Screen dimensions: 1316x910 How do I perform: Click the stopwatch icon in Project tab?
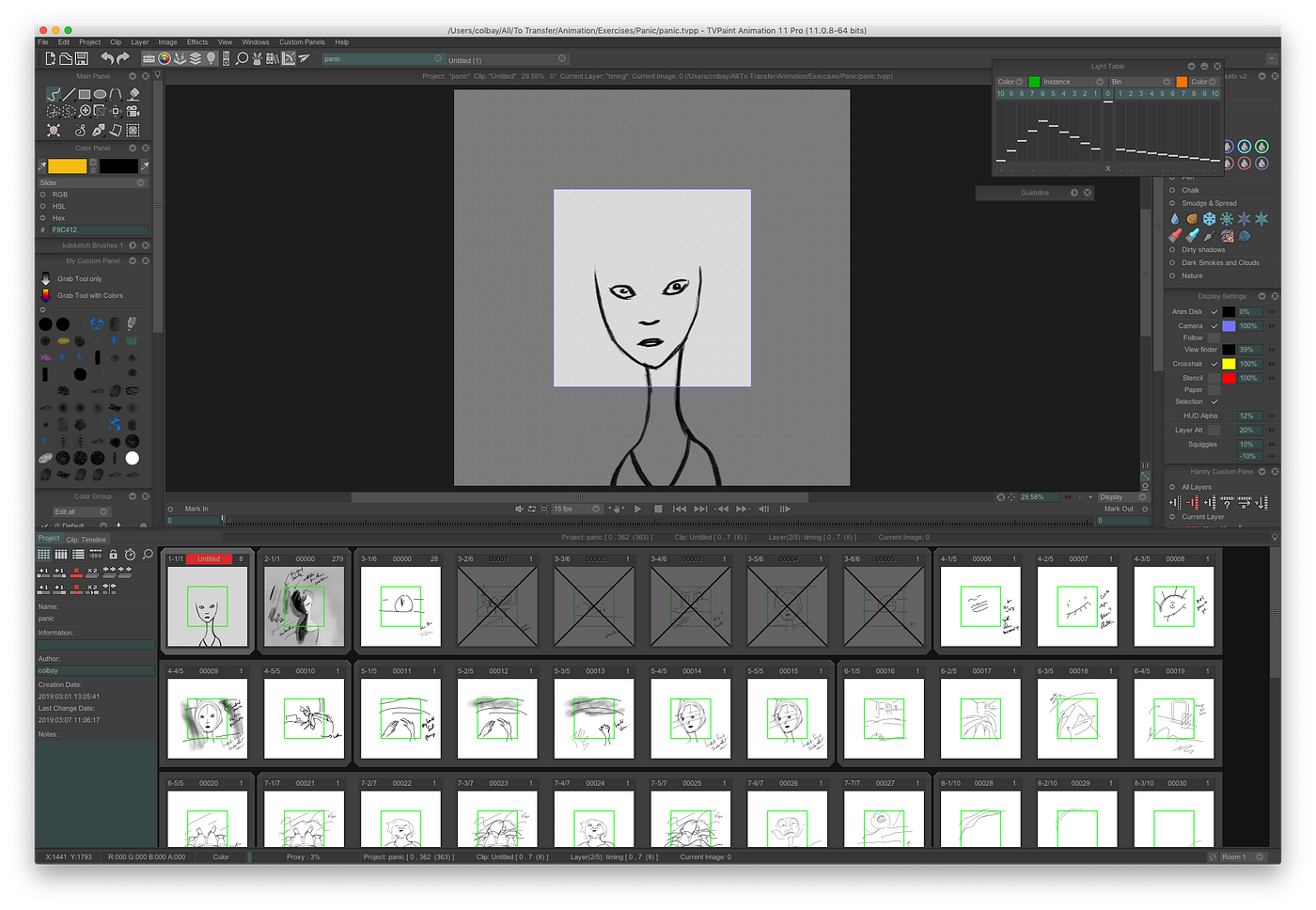(130, 554)
